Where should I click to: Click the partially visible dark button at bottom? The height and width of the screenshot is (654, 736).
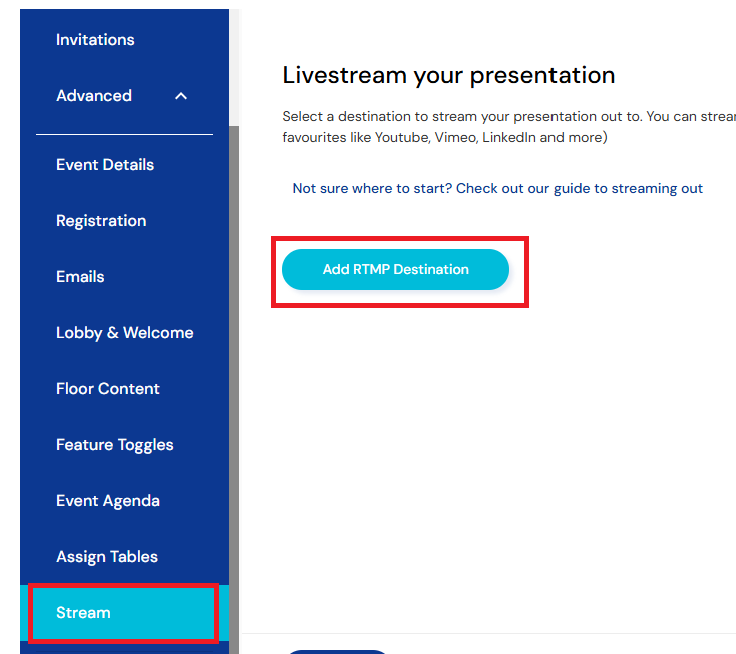tap(337, 651)
